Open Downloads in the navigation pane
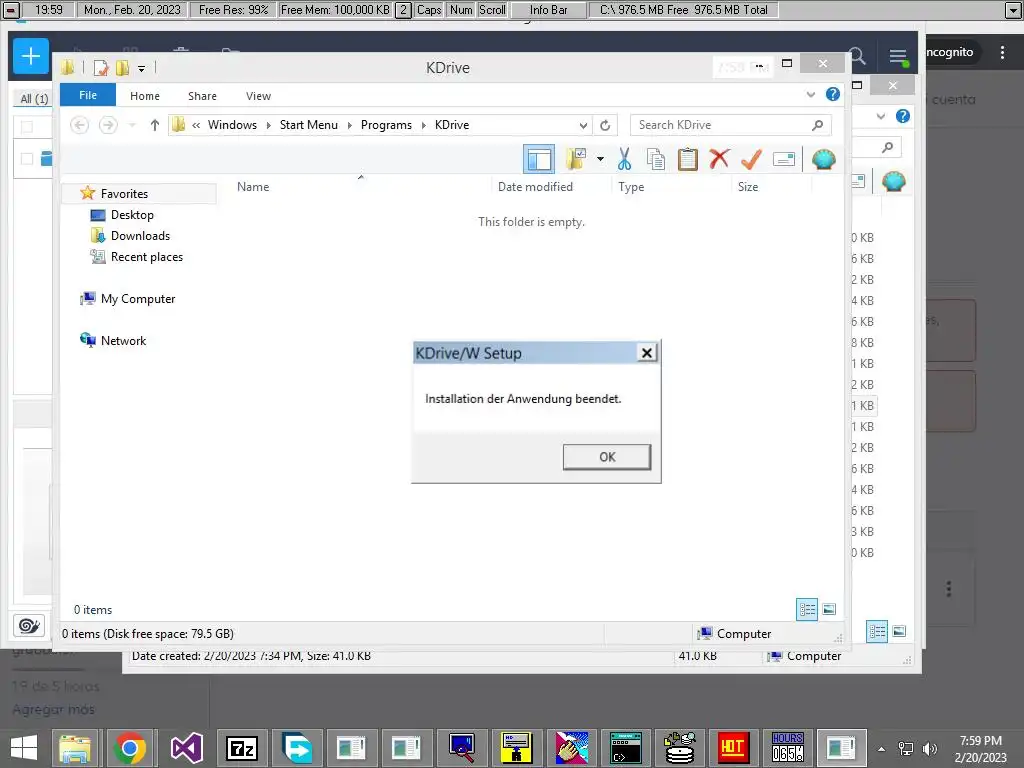The height and width of the screenshot is (768, 1024). [140, 236]
